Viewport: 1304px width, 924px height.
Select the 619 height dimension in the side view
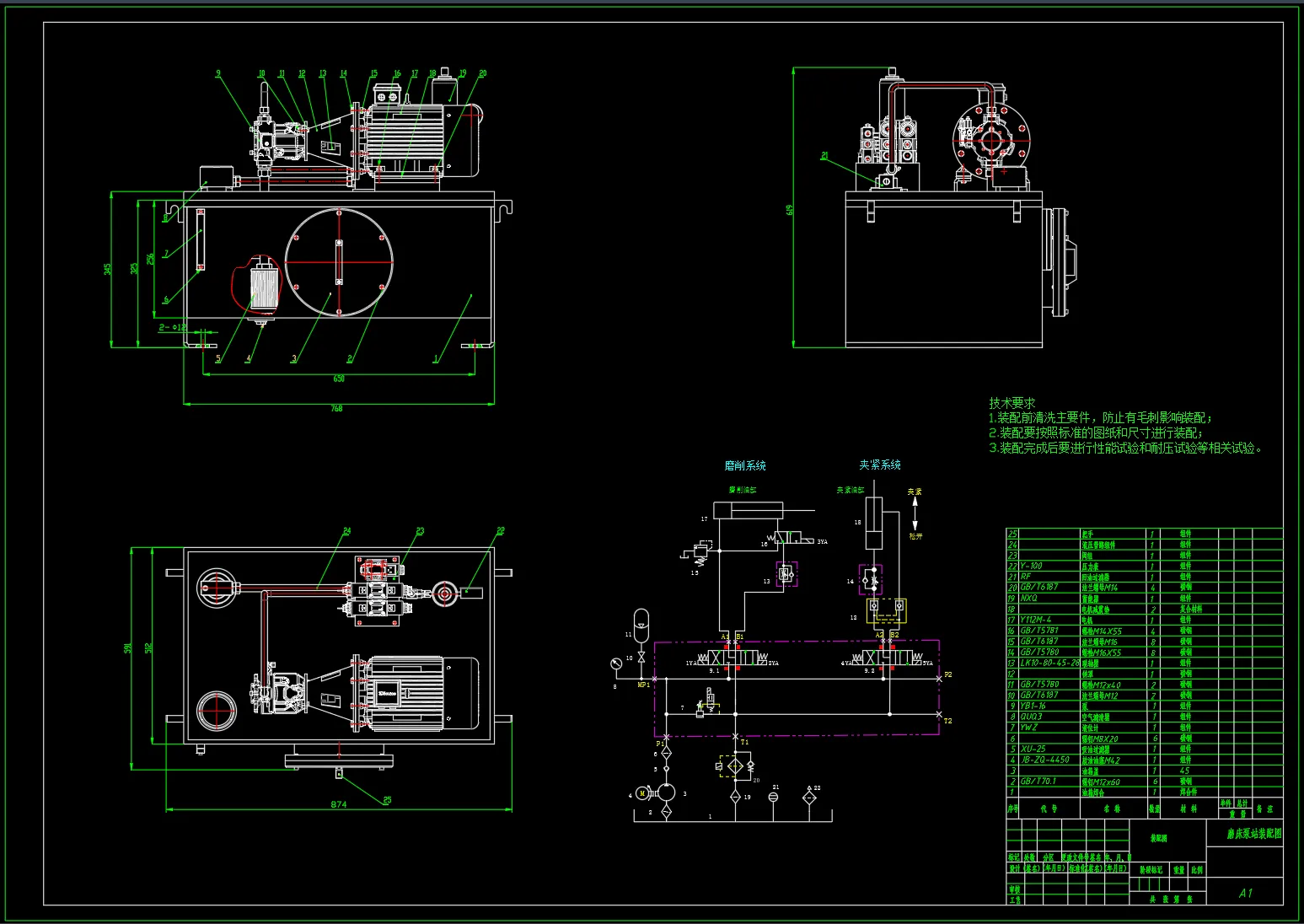coord(790,209)
